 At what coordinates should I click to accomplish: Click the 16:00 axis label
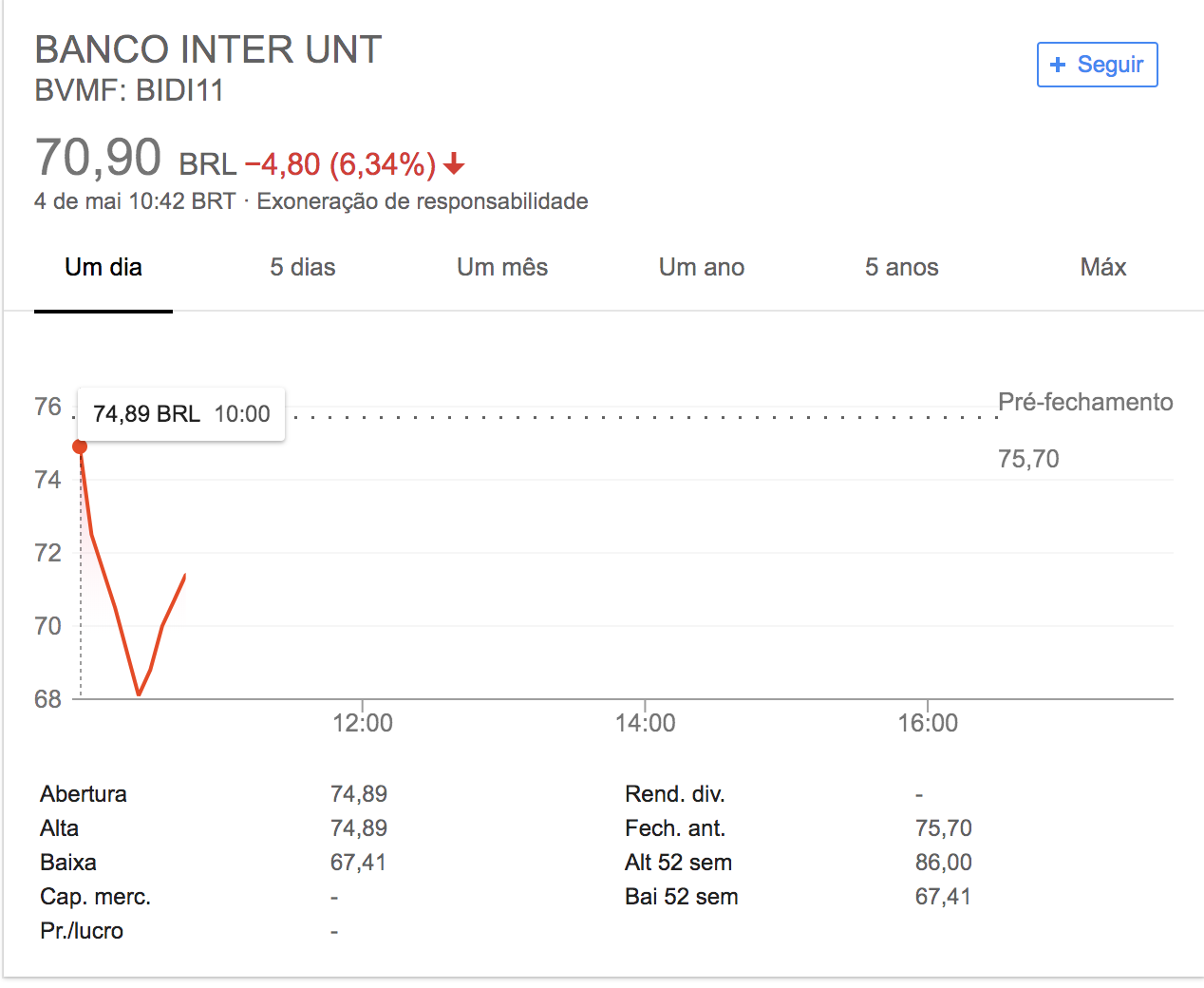(x=928, y=723)
